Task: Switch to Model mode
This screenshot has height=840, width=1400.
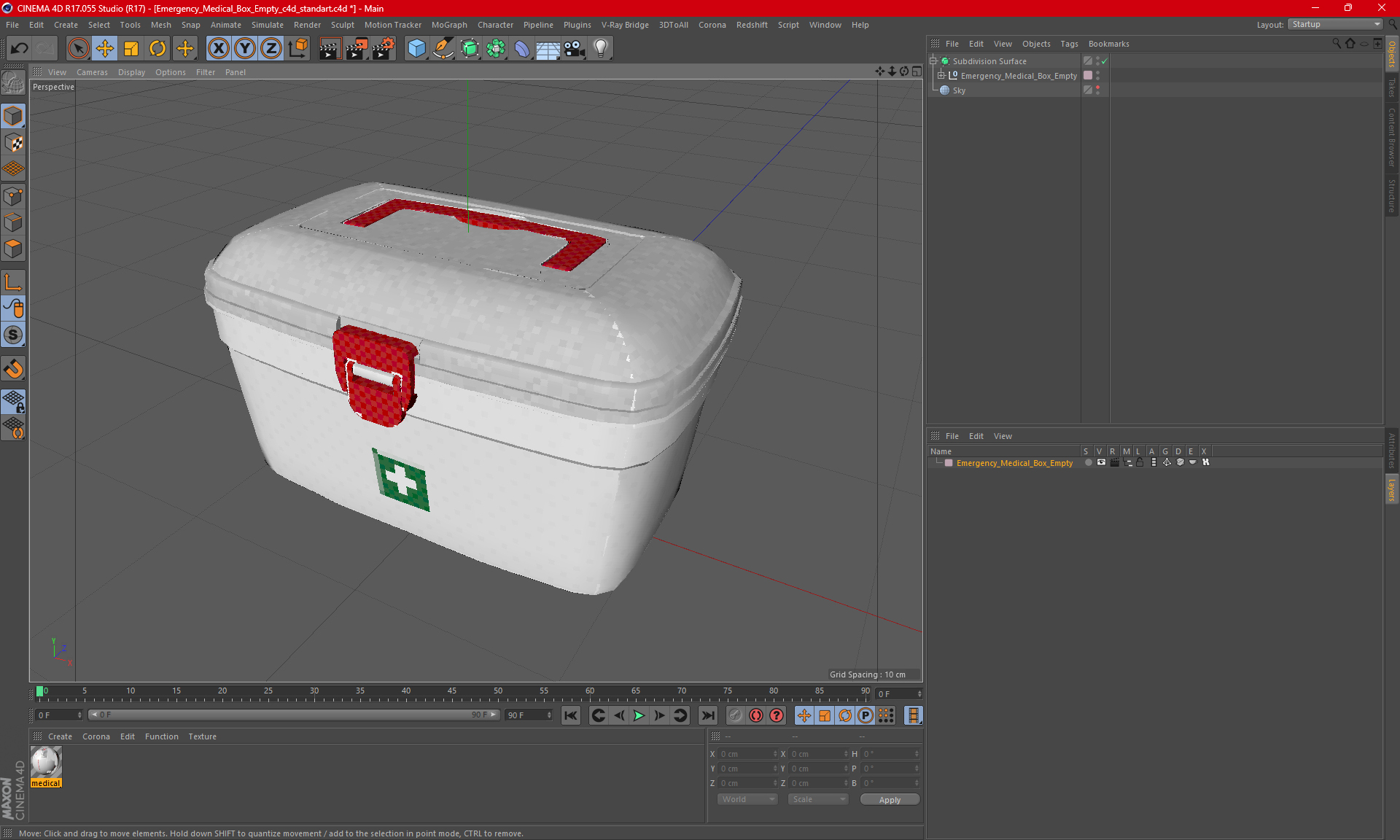Action: tap(13, 117)
